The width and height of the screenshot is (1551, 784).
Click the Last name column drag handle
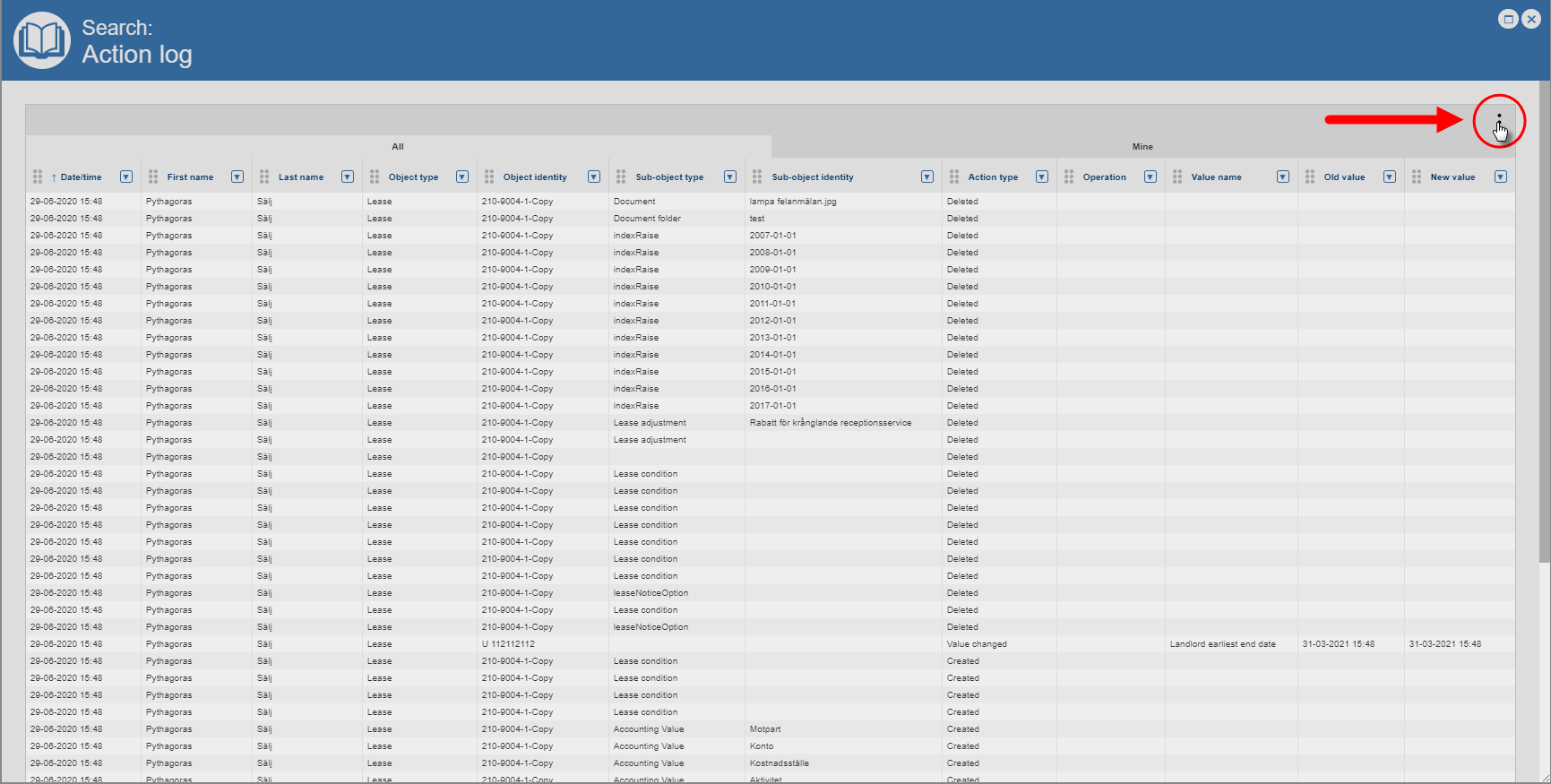click(264, 177)
